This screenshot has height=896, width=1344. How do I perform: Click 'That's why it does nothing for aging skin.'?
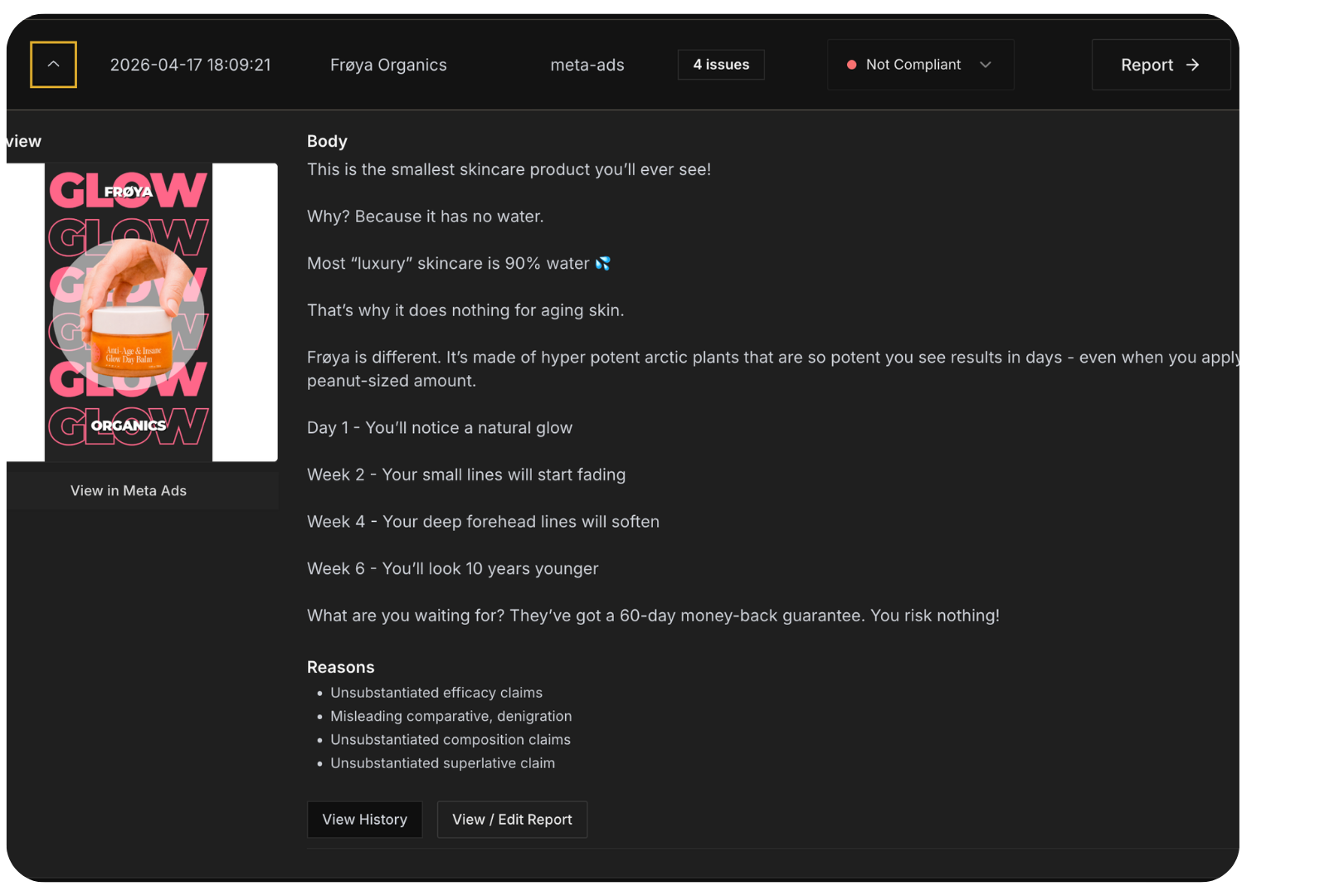tap(465, 310)
